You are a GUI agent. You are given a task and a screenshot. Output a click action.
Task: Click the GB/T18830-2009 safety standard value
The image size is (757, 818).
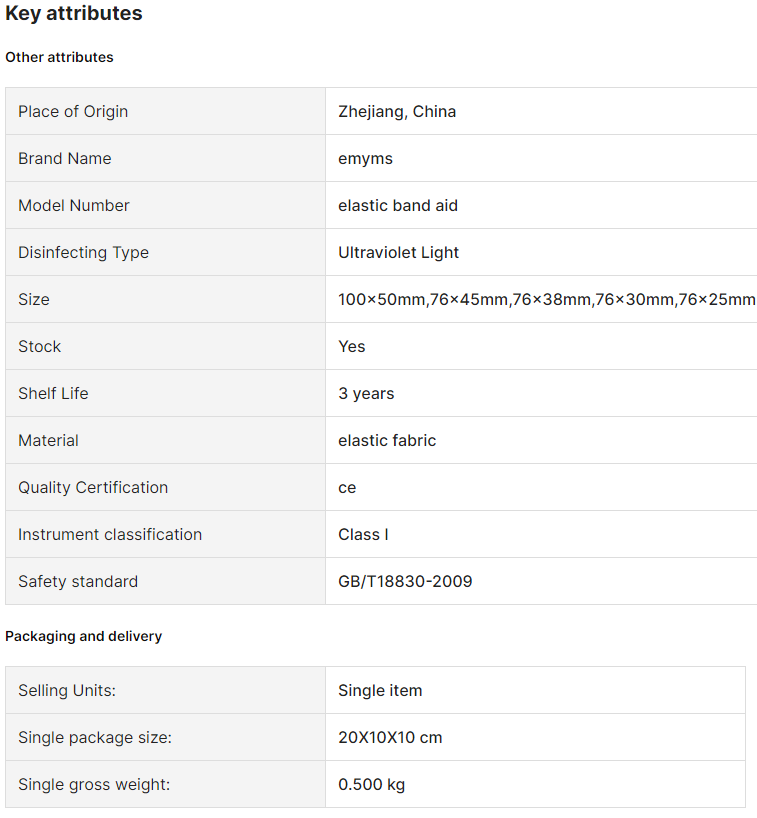405,581
